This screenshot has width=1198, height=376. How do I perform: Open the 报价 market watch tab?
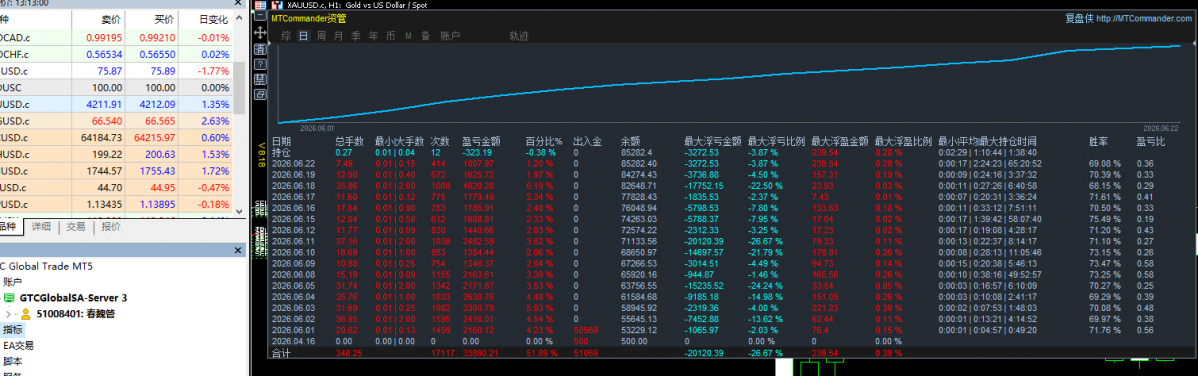[111, 227]
